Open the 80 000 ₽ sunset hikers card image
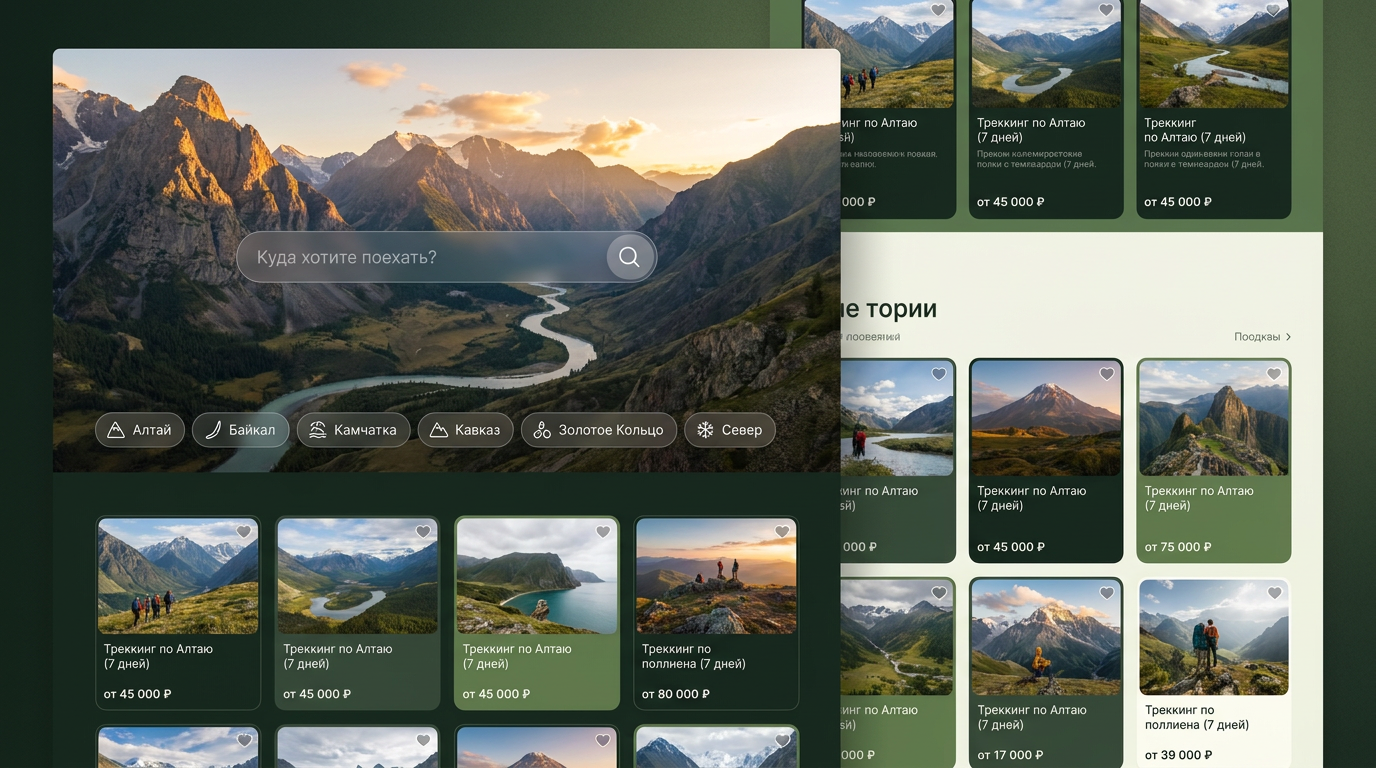 (716, 576)
